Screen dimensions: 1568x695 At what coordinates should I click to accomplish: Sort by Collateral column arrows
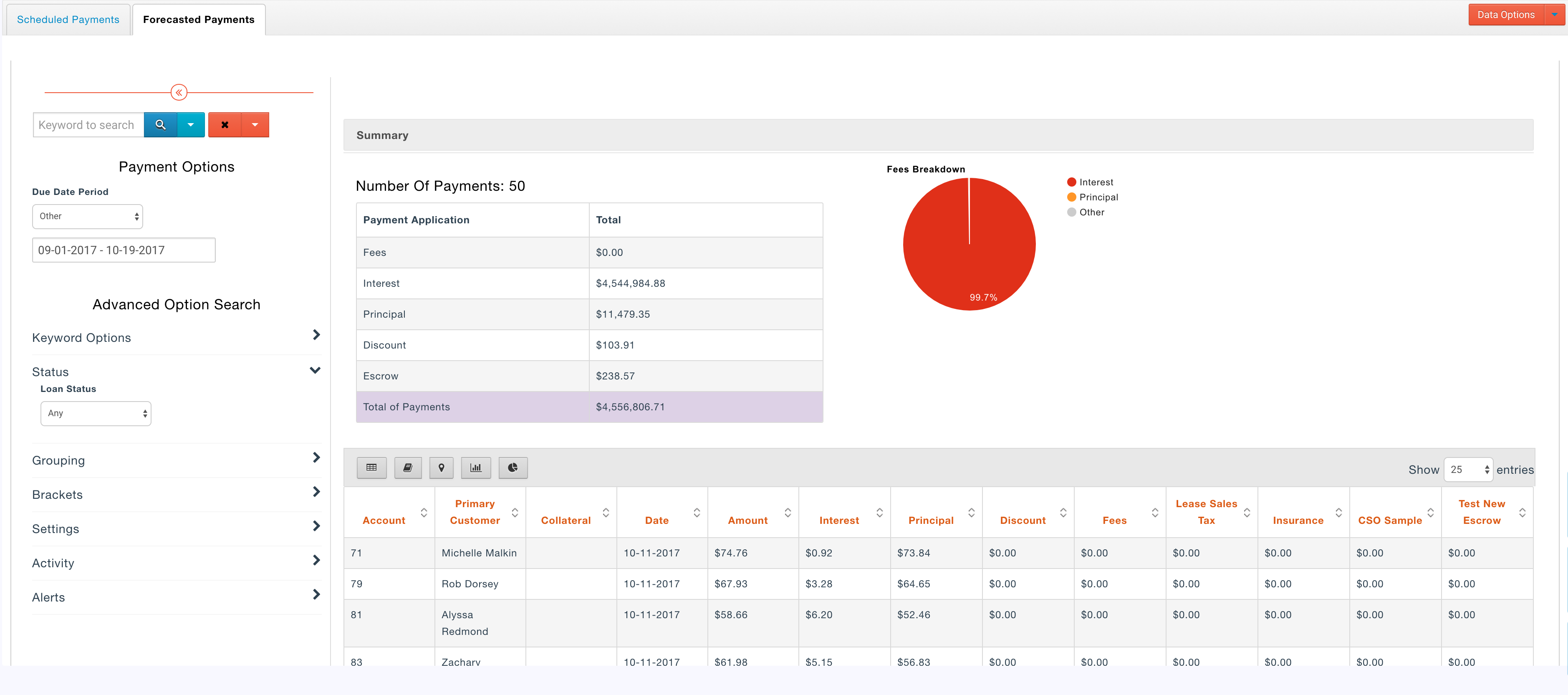pyautogui.click(x=606, y=513)
